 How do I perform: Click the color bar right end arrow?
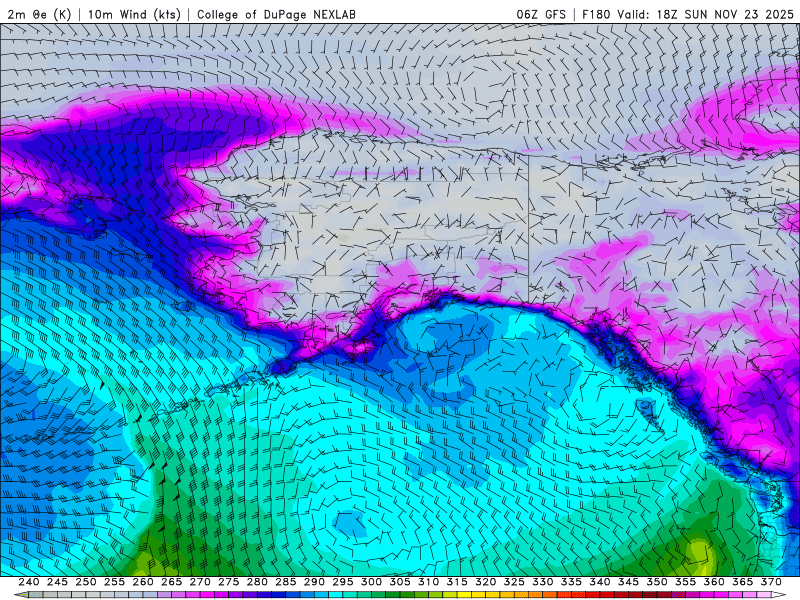779,594
